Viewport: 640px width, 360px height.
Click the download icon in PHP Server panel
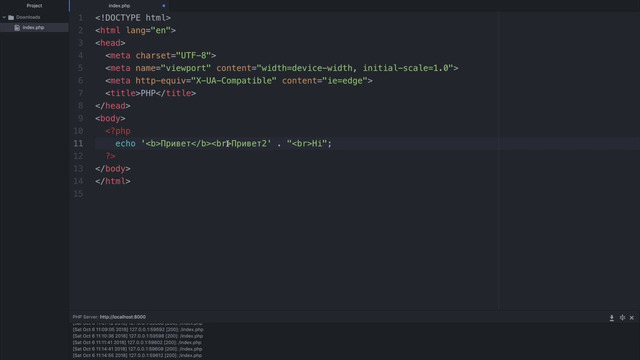(x=611, y=318)
